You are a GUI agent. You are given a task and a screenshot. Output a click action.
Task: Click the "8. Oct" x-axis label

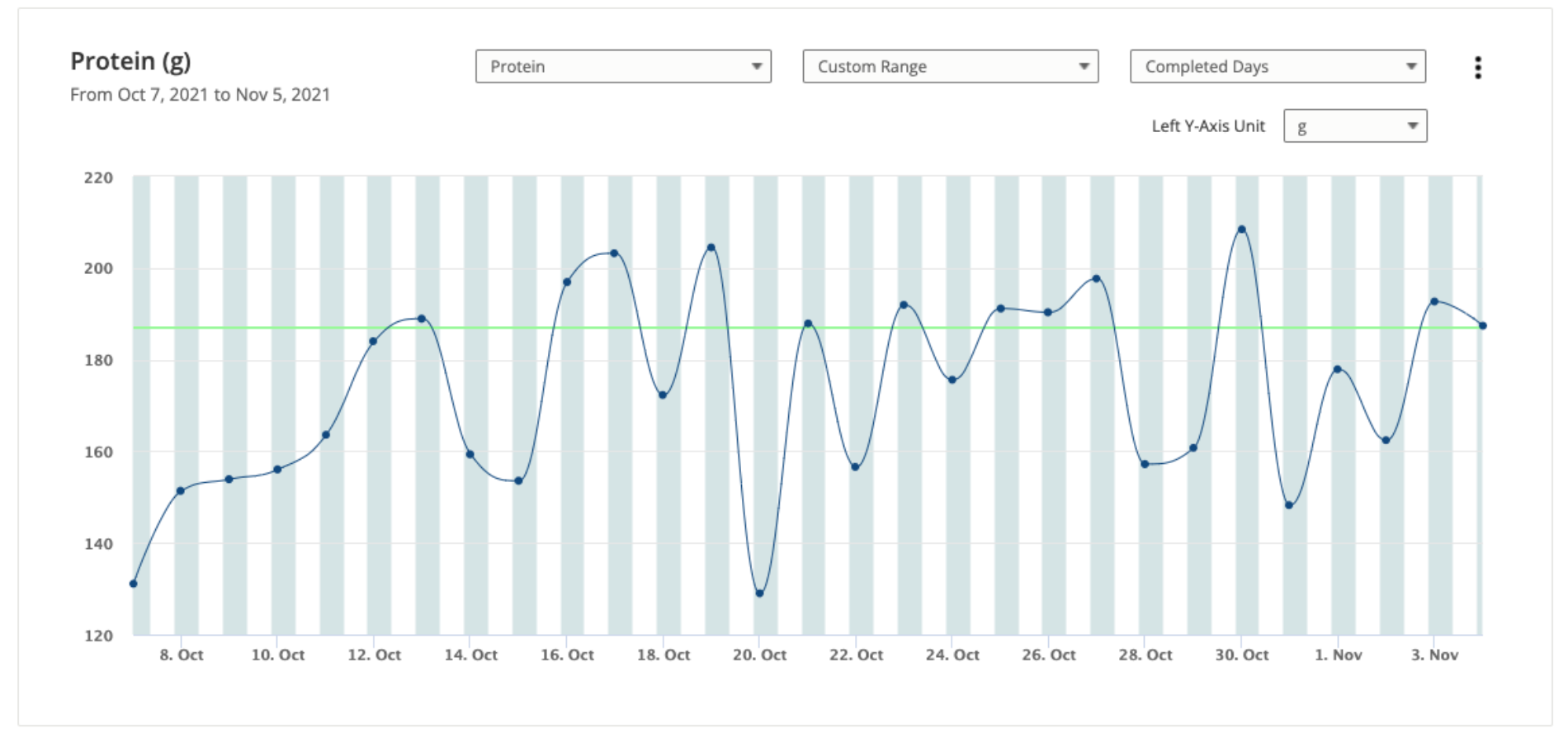182,655
